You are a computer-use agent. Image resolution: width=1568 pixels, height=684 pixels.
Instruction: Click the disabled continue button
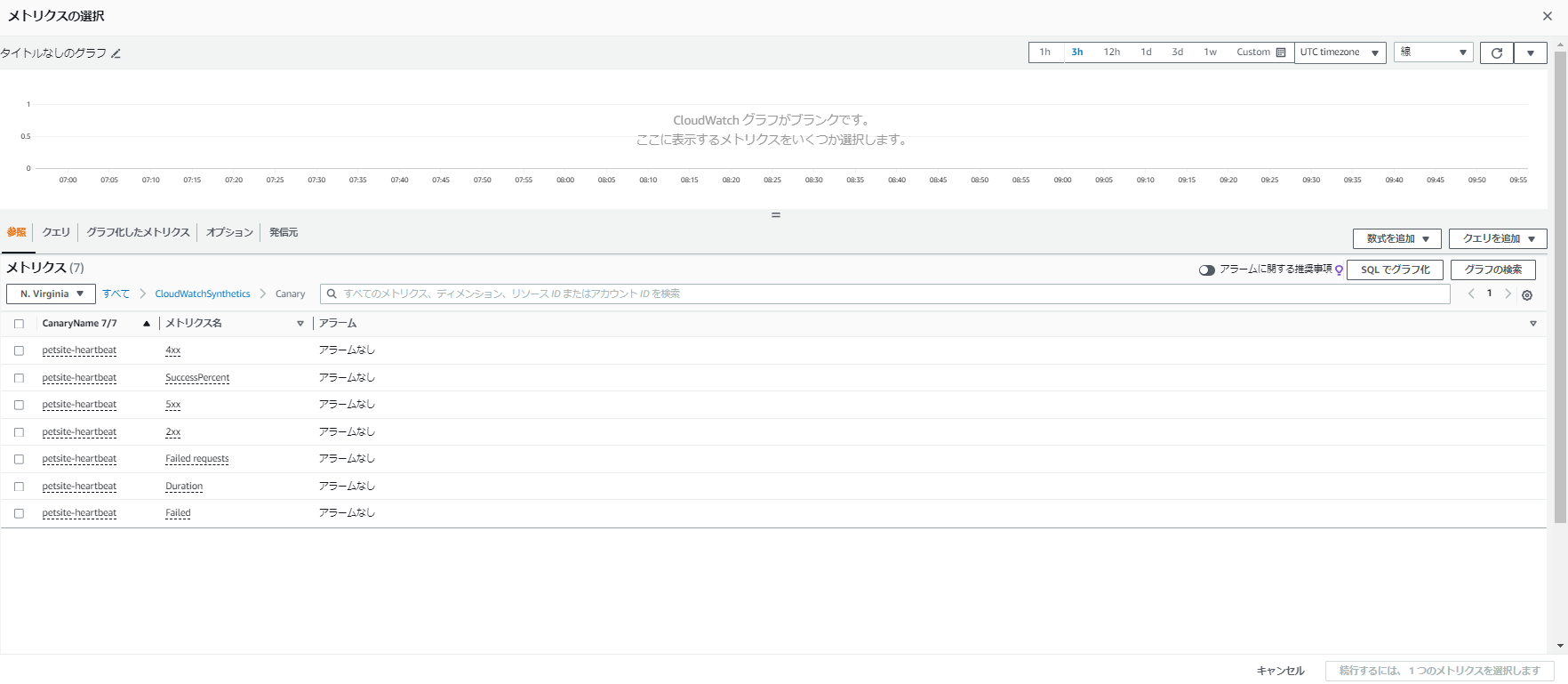coord(1439,671)
